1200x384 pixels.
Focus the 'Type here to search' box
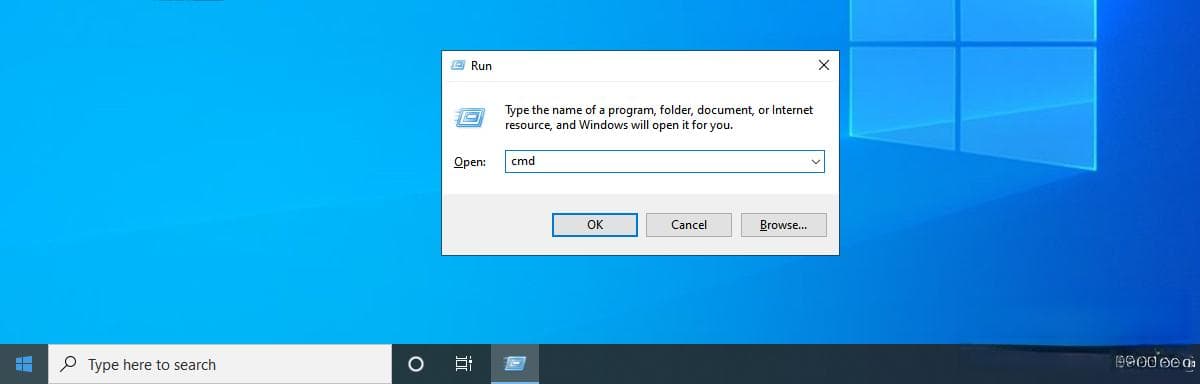220,364
